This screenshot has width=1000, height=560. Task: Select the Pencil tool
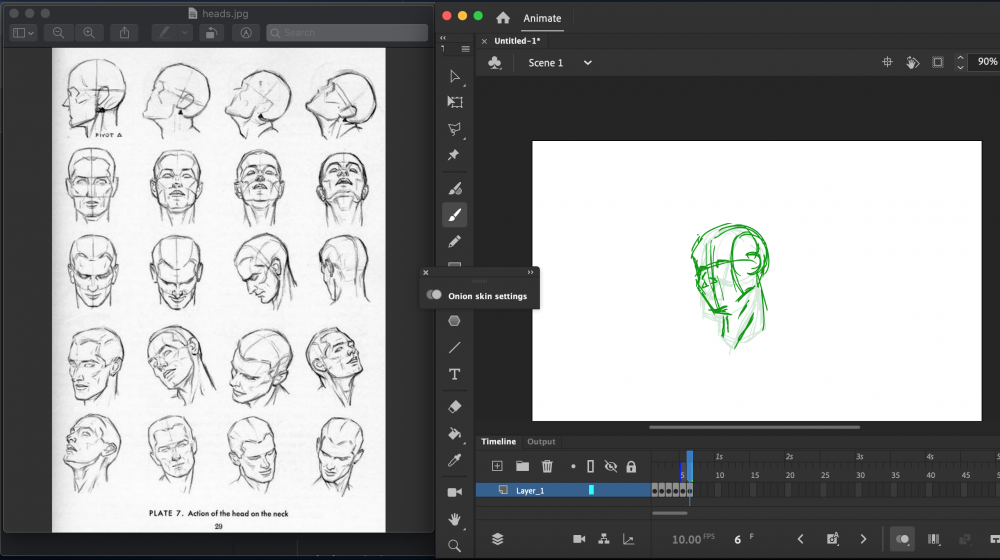pyautogui.click(x=455, y=242)
